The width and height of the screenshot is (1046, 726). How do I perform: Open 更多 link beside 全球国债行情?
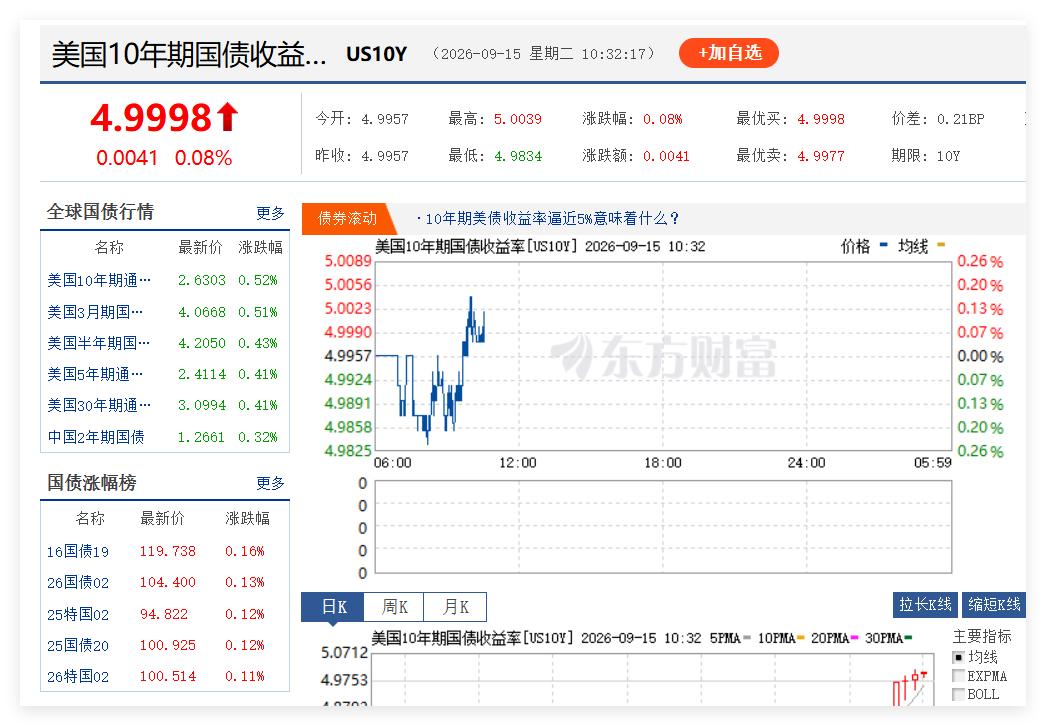pos(270,213)
